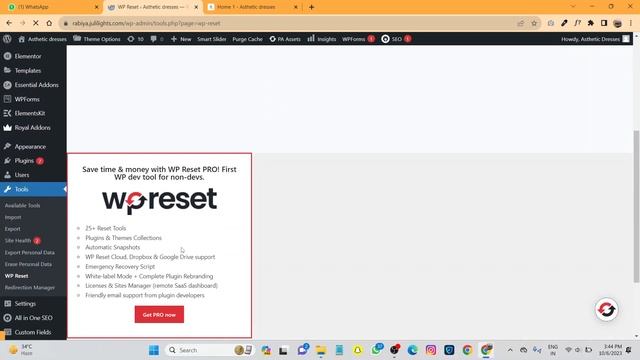The width and height of the screenshot is (640, 360).
Task: Open Custom Fields in the sidebar
Action: (x=33, y=332)
